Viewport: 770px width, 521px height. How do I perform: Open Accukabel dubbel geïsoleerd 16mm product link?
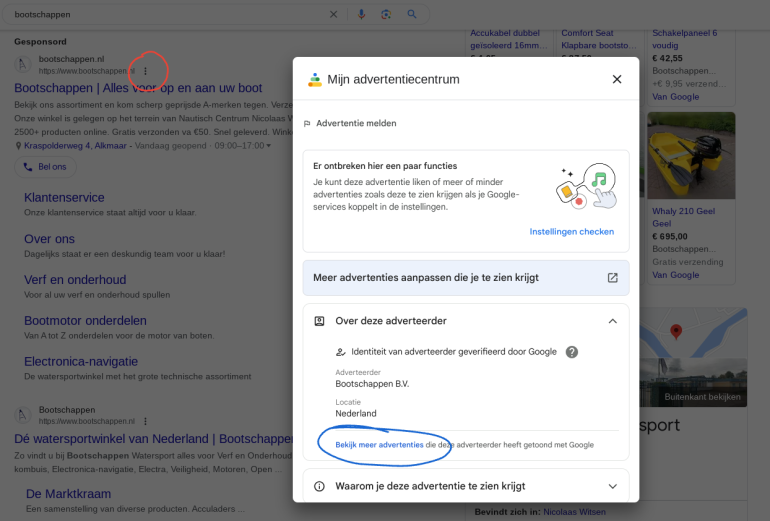pyautogui.click(x=508, y=39)
